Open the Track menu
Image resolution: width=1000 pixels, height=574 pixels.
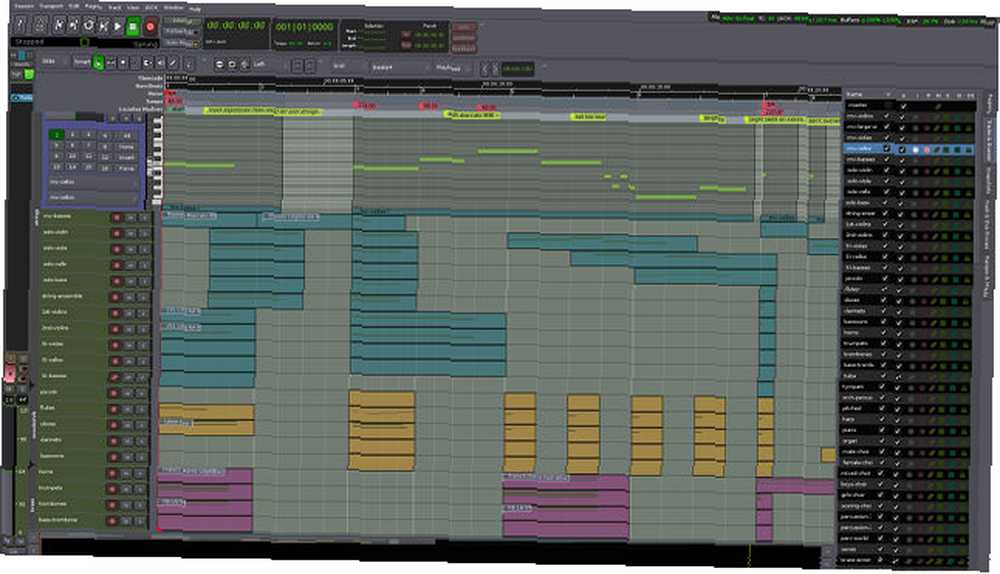(x=115, y=7)
